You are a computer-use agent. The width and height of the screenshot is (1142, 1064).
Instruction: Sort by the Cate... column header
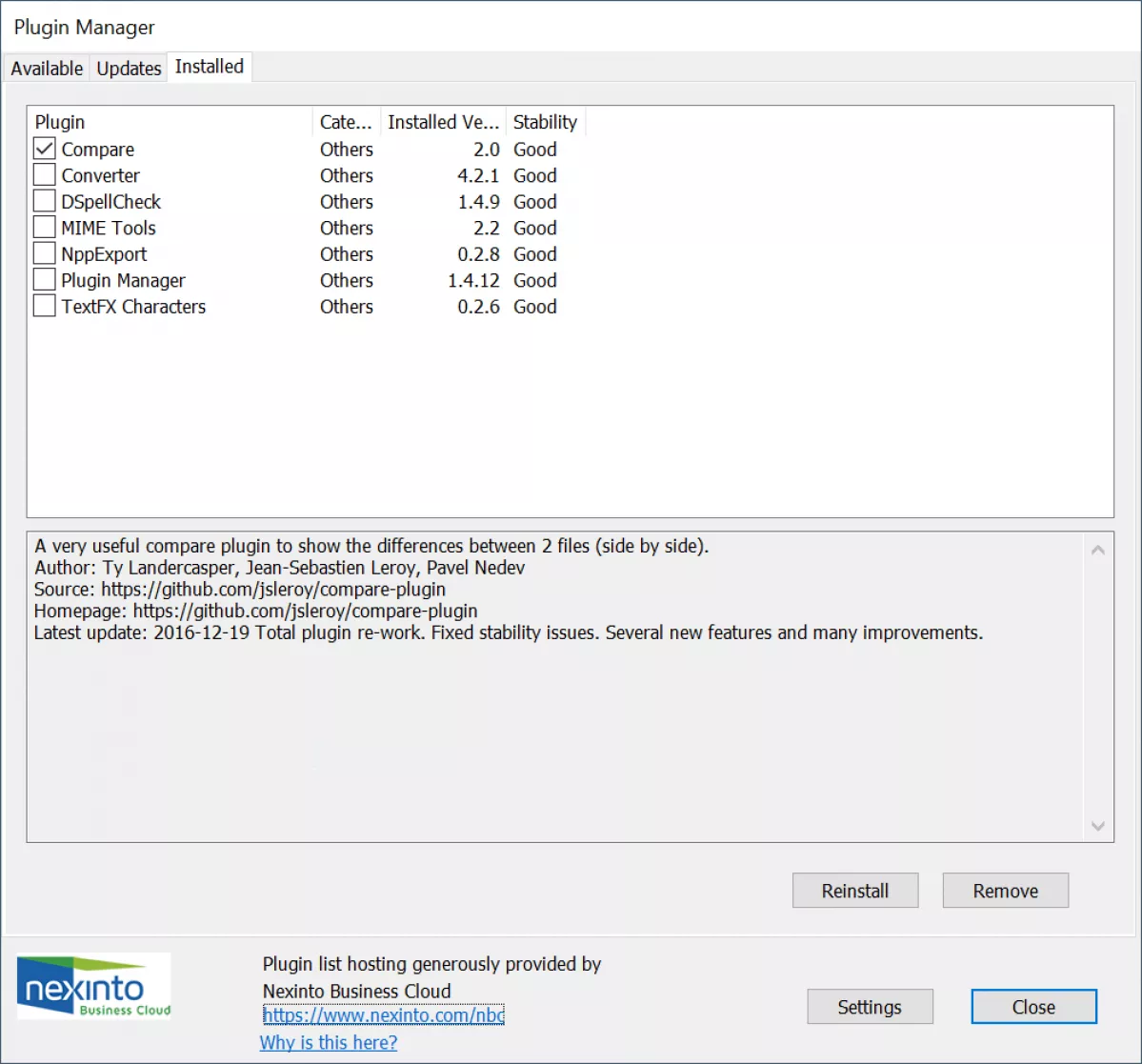(x=346, y=122)
